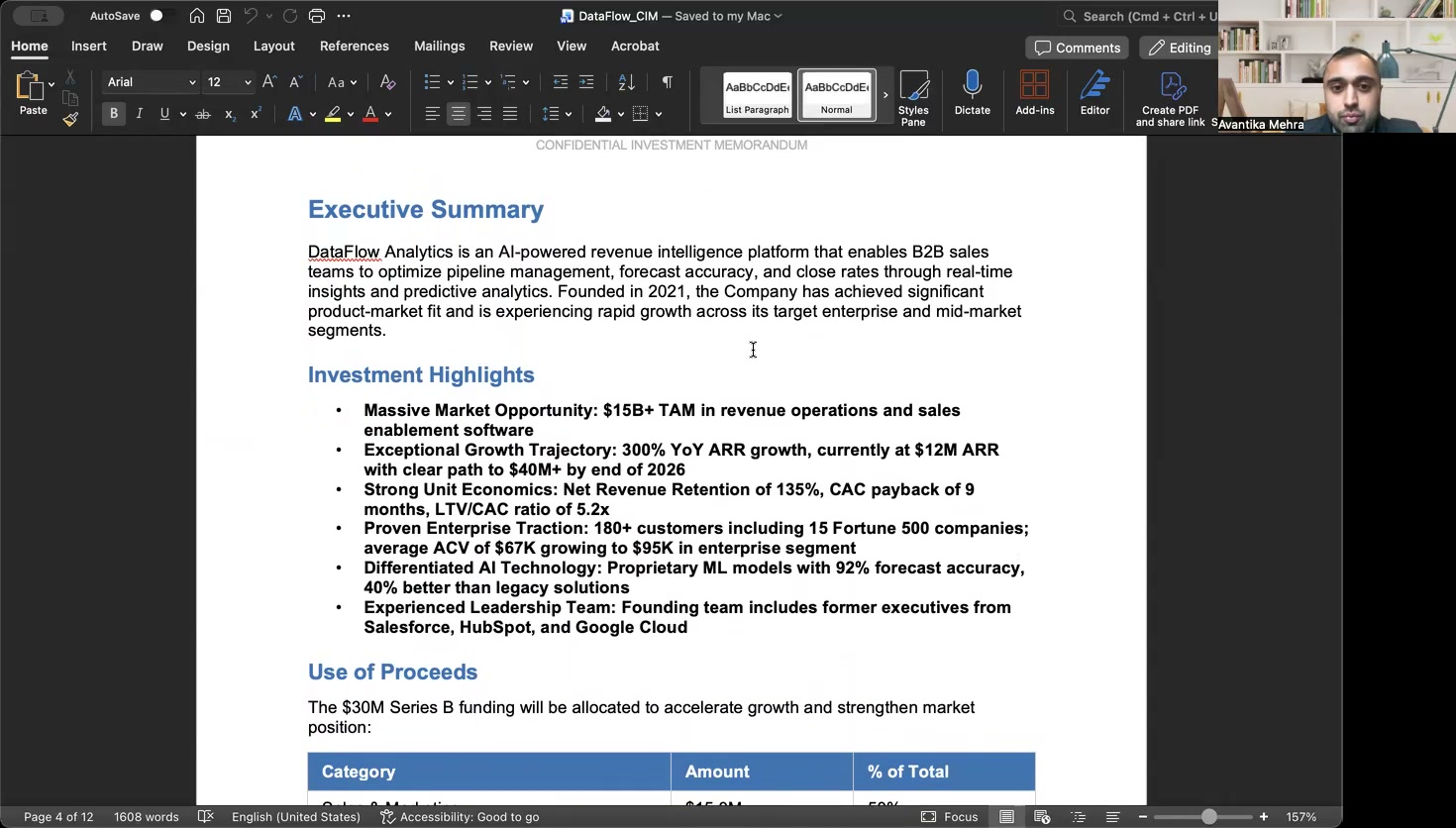
Task: Increase paragraph indent
Action: click(x=586, y=82)
